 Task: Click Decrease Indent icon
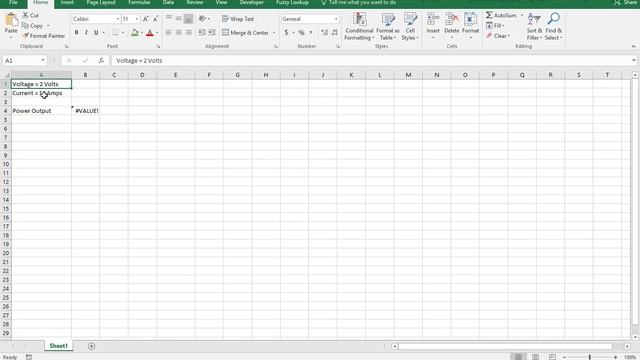[202, 32]
